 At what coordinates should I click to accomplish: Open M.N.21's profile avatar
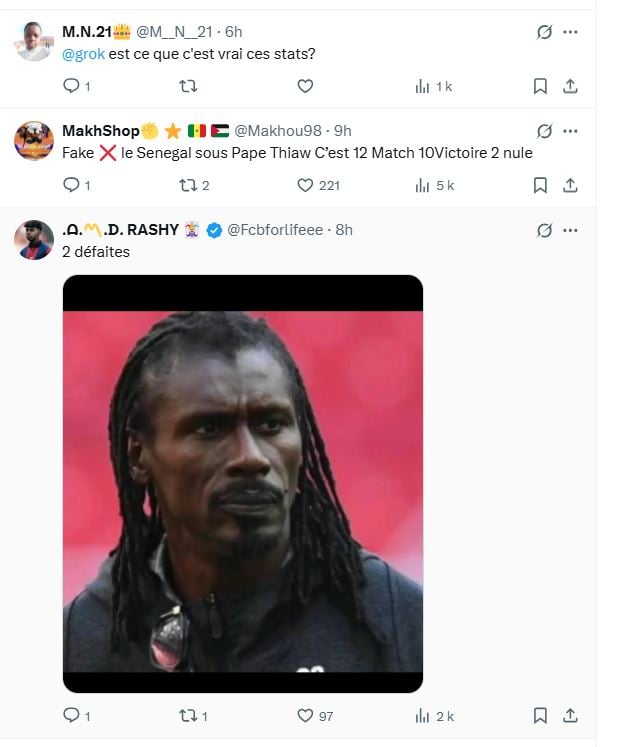point(34,42)
